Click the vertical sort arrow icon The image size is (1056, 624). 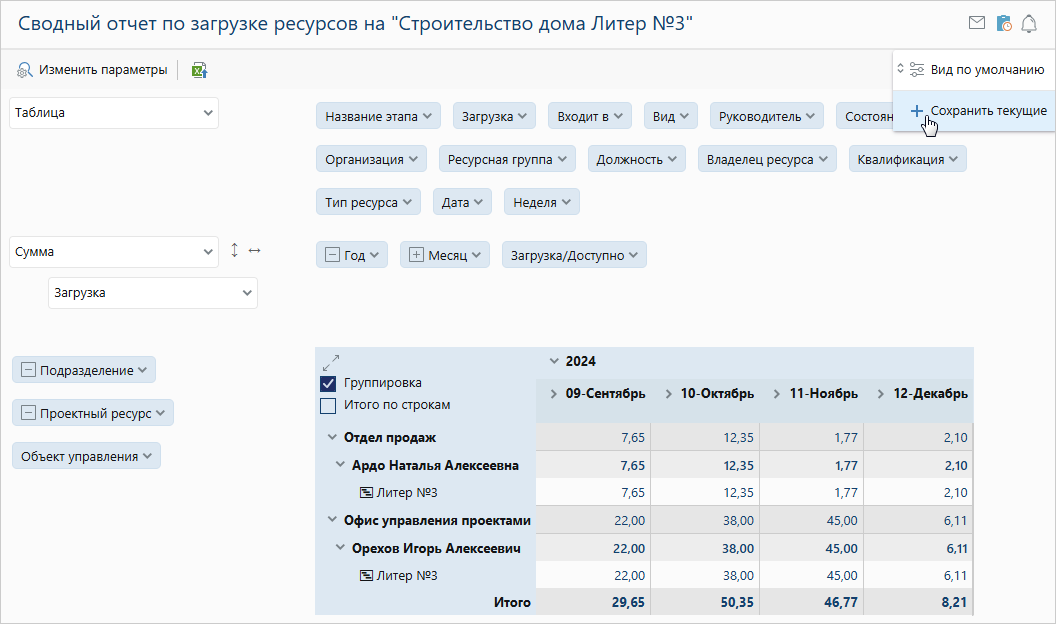[234, 250]
